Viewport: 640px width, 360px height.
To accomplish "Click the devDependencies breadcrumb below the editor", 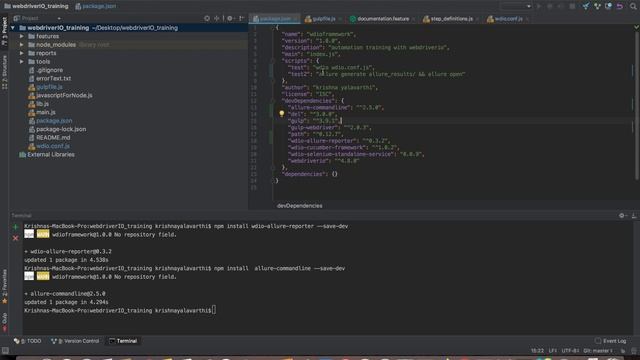I will pyautogui.click(x=300, y=206).
